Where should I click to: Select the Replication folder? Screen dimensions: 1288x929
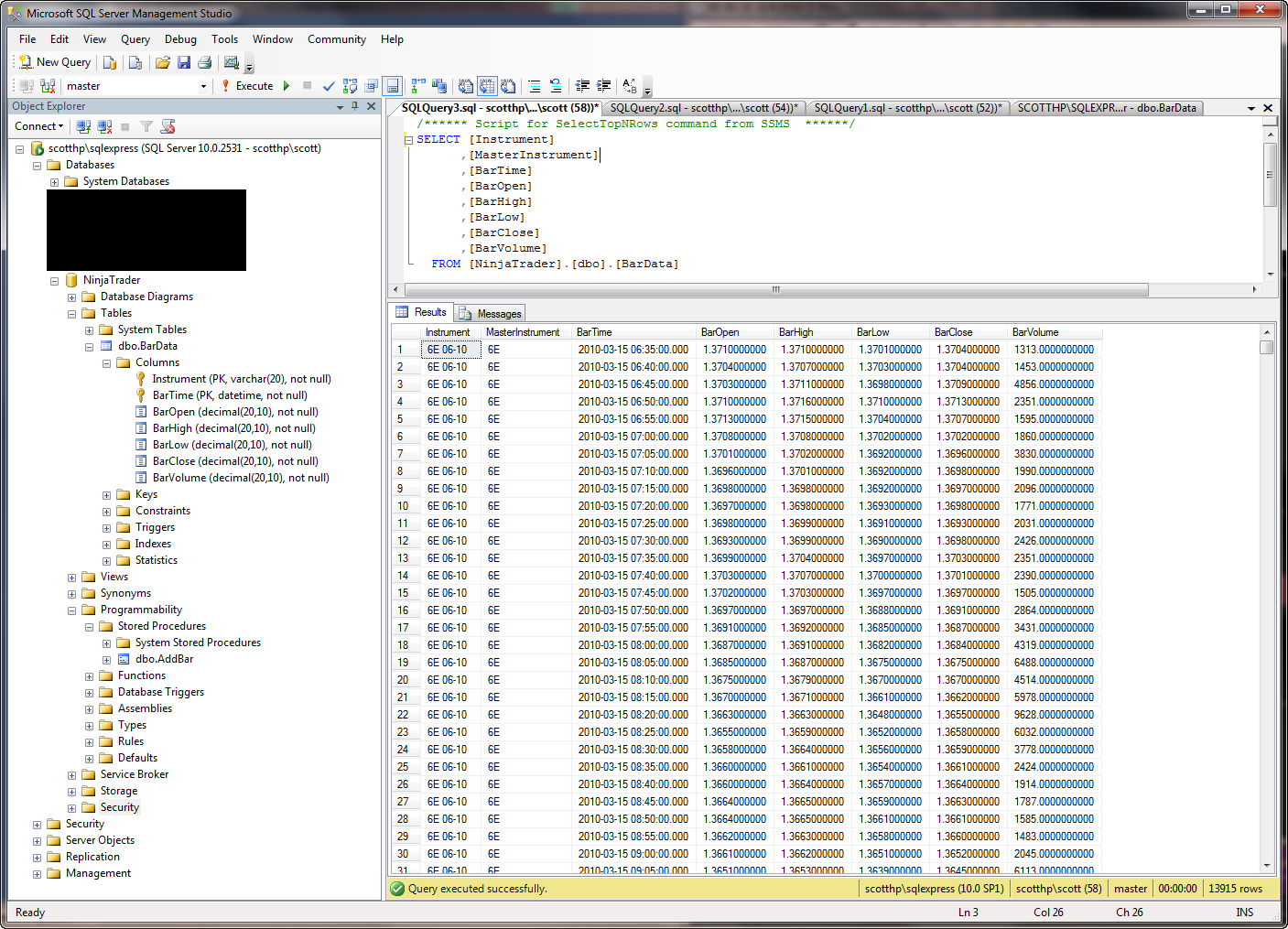[x=92, y=858]
